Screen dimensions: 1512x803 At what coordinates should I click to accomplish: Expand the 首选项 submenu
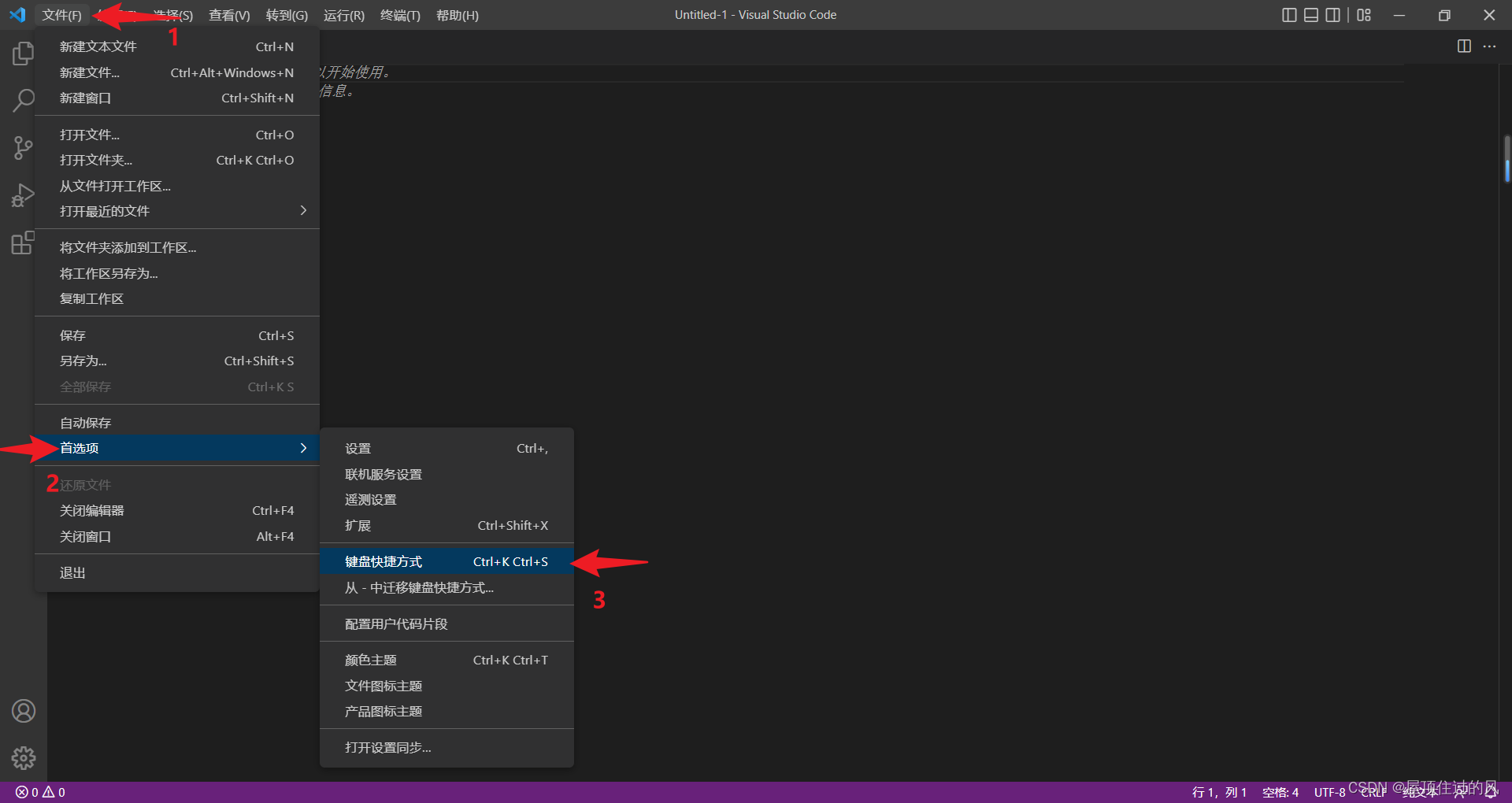177,448
